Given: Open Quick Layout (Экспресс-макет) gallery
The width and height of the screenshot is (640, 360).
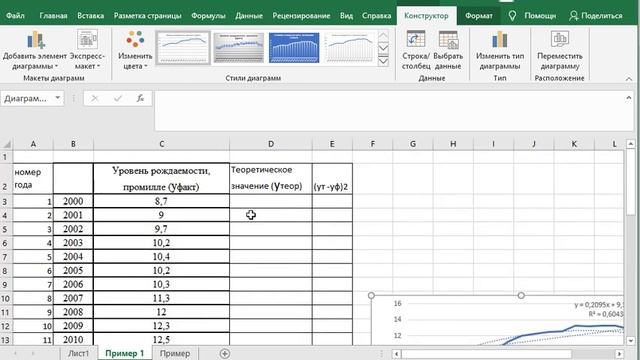Looking at the screenshot, I should tap(87, 50).
